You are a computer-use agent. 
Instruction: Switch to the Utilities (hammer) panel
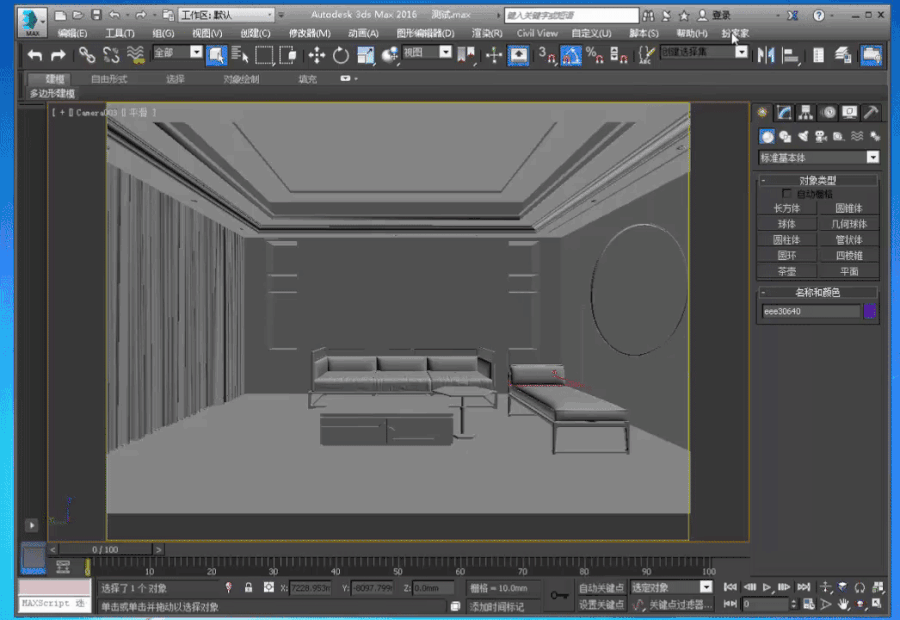871,113
